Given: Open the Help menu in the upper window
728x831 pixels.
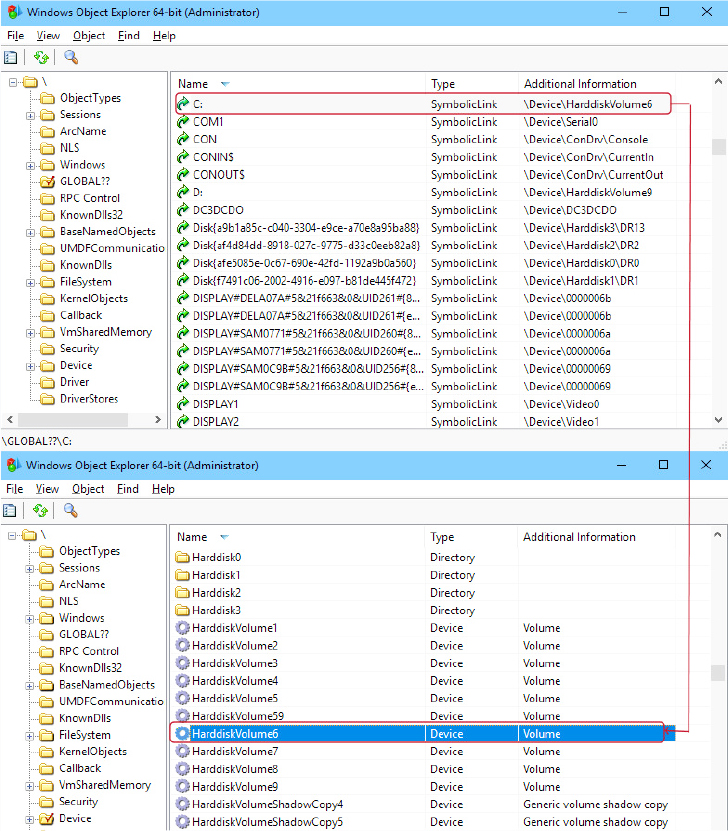Looking at the screenshot, I should (164, 35).
